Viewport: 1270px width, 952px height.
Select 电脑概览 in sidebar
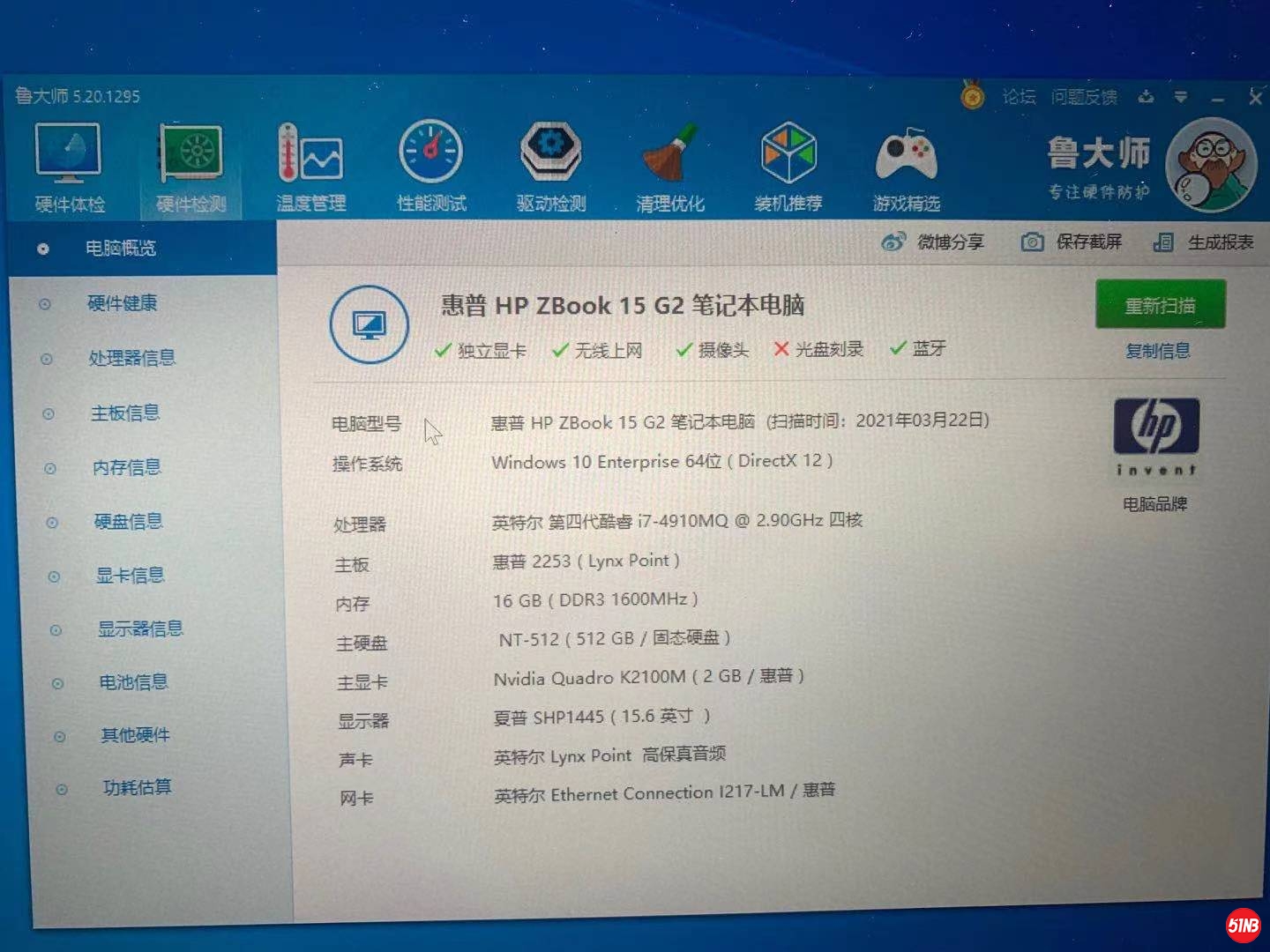point(143,249)
